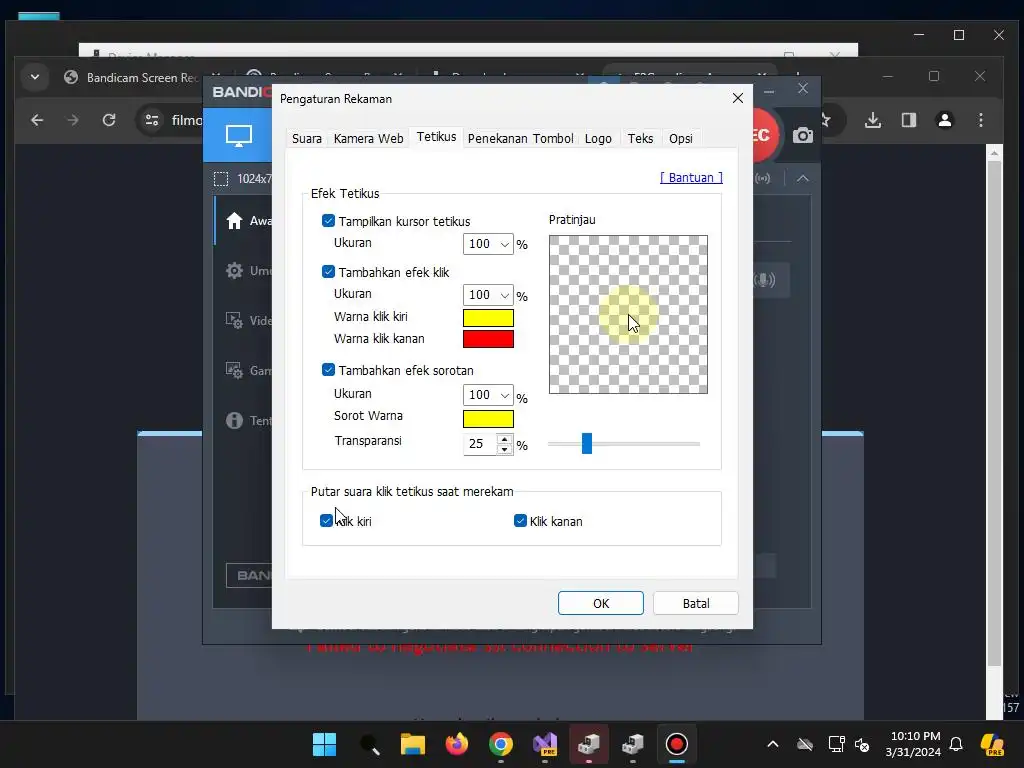Open Bandicam general settings gear icon
The width and height of the screenshot is (1024, 768).
[x=234, y=270]
